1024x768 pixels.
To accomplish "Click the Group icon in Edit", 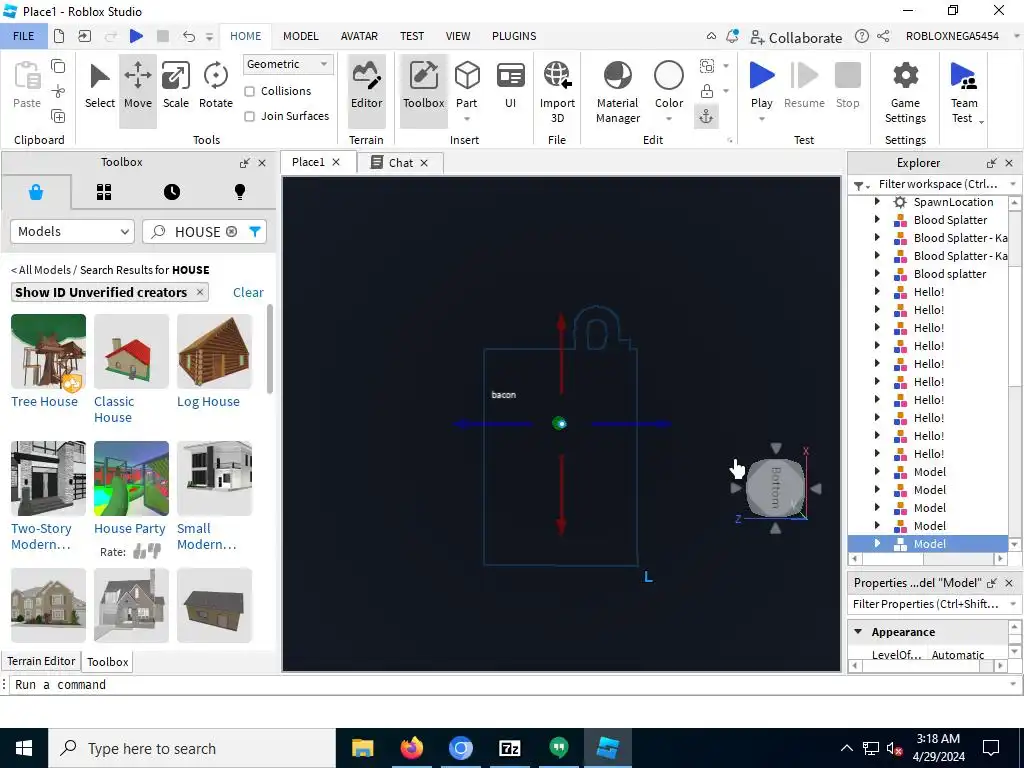I will click(x=707, y=65).
